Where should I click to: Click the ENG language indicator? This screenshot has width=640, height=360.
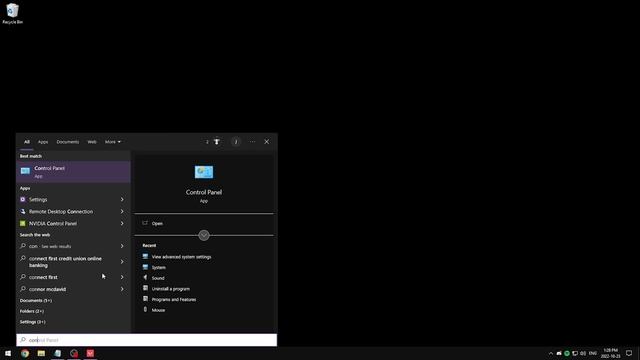(x=593, y=353)
